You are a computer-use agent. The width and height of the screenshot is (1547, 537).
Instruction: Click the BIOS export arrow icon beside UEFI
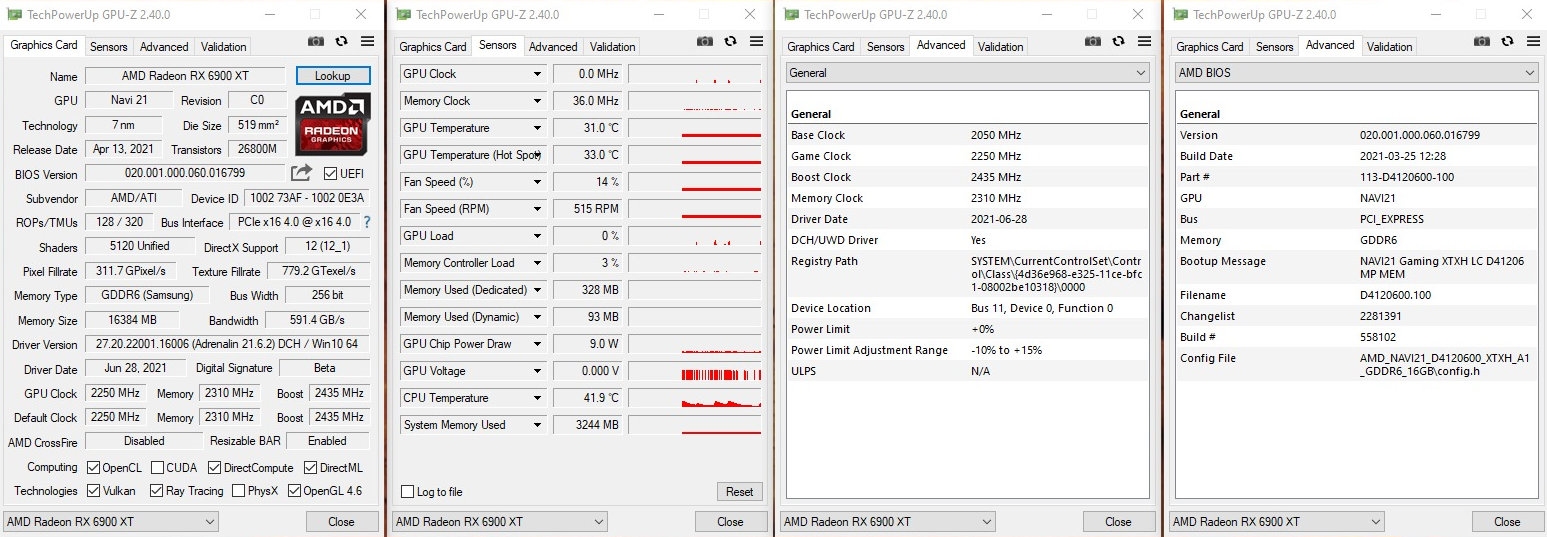301,173
